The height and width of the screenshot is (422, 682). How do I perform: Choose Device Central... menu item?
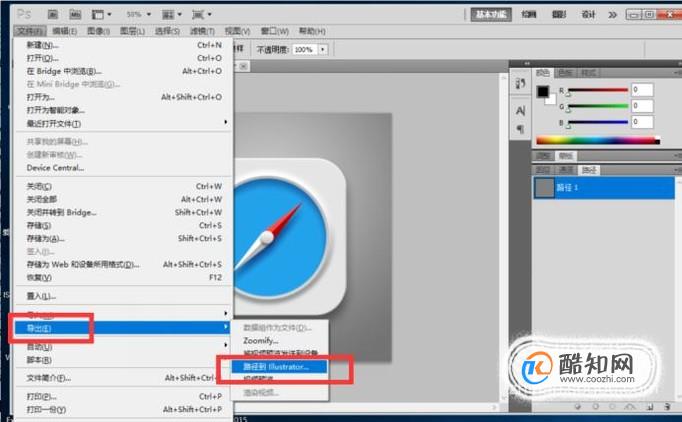pos(124,168)
